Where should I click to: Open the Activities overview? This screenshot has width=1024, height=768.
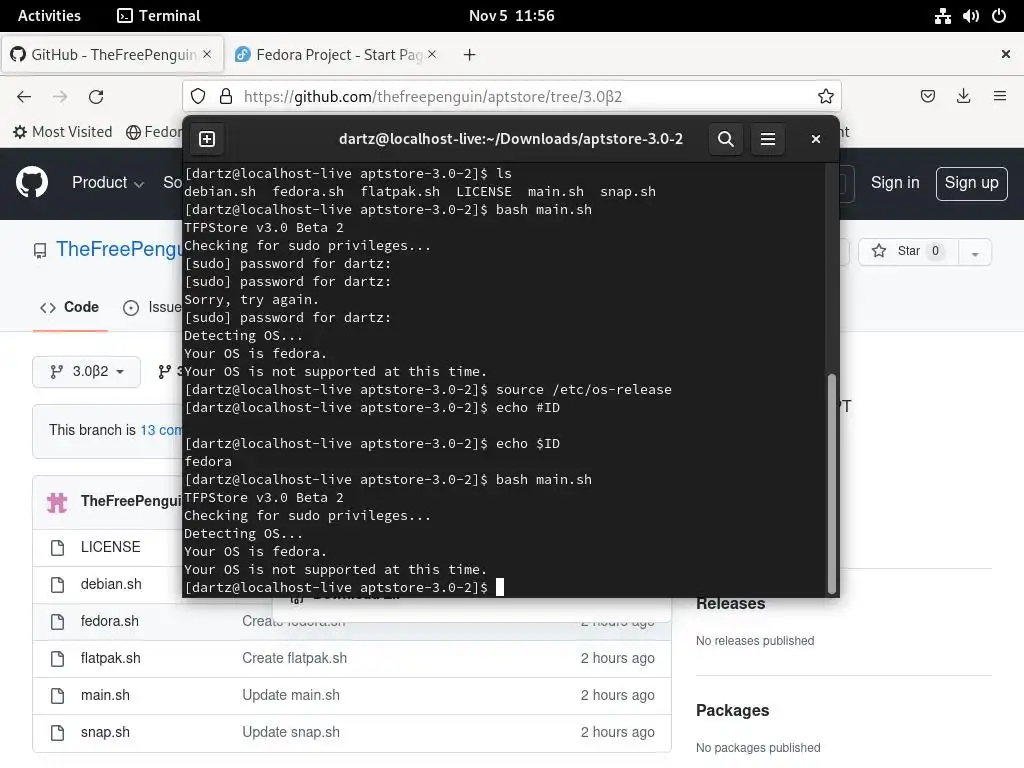click(x=49, y=16)
